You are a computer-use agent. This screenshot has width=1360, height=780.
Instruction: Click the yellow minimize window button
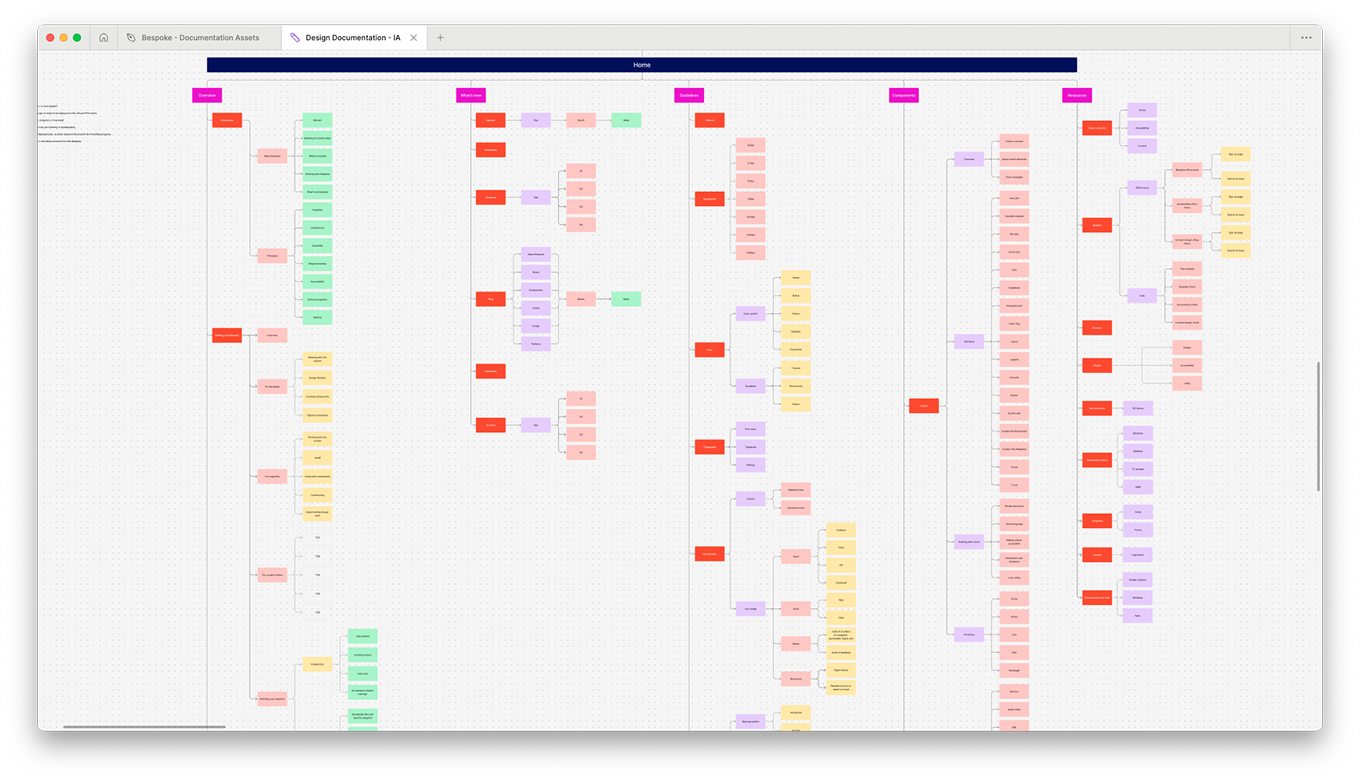click(x=63, y=38)
